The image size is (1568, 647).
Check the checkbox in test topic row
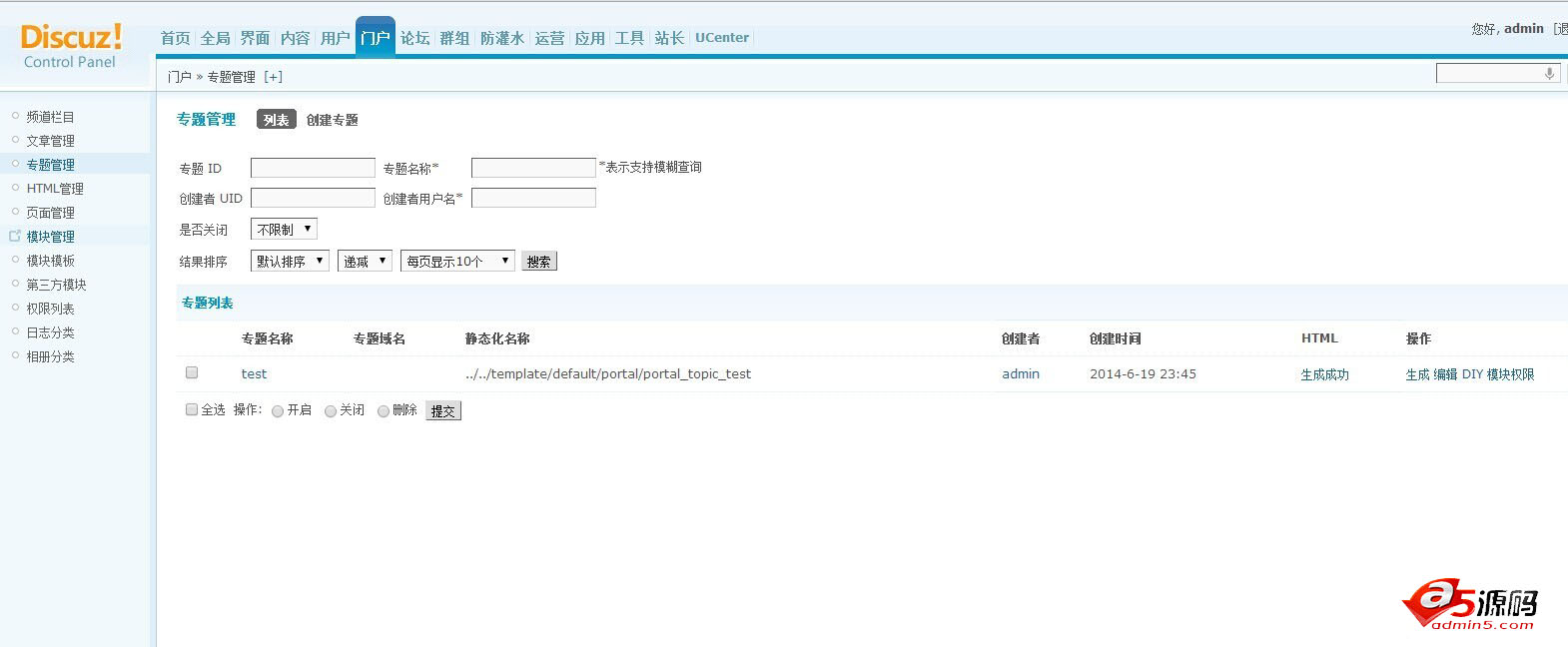[x=192, y=372]
